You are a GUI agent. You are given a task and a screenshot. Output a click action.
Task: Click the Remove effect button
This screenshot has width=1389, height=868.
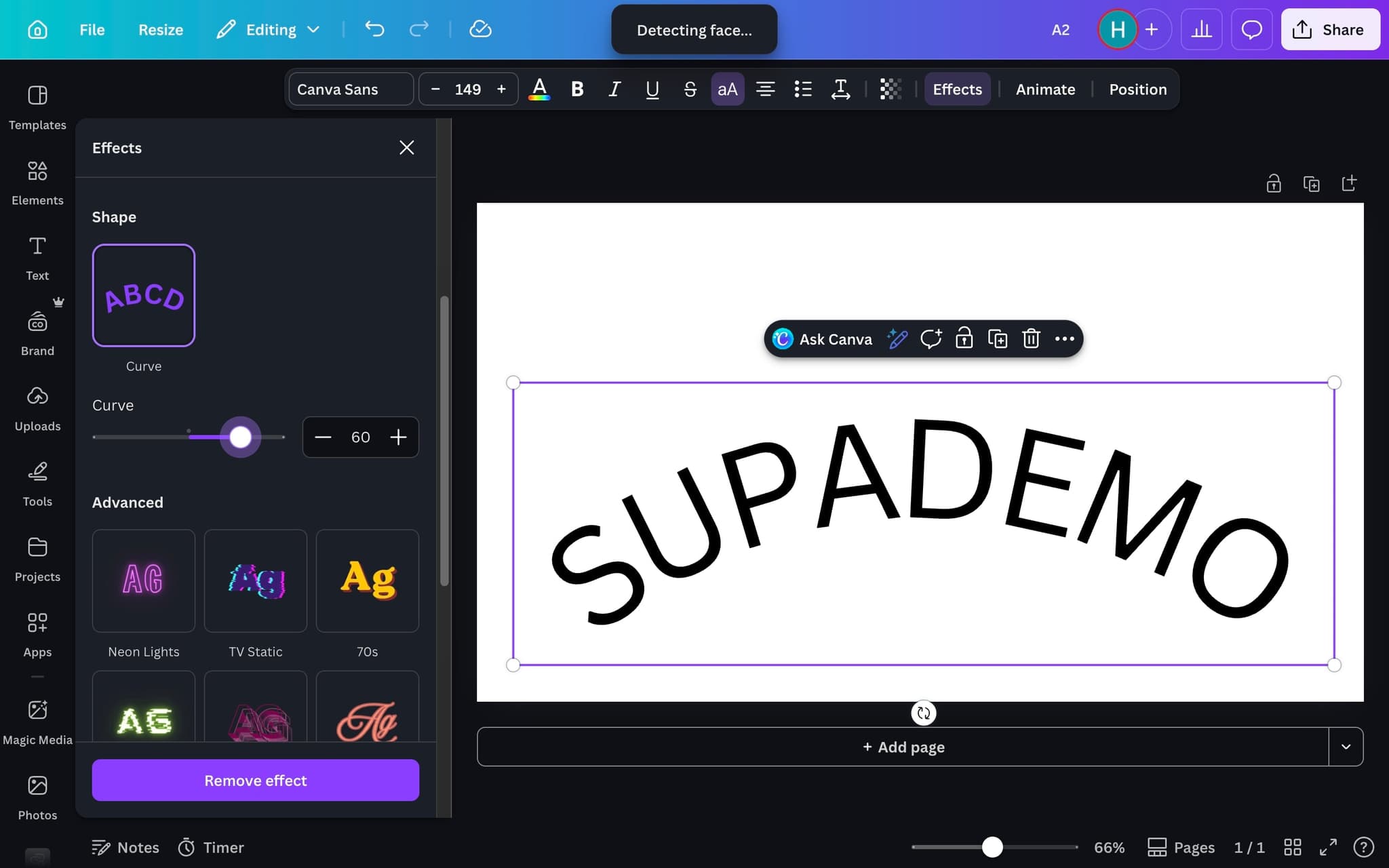(x=255, y=781)
